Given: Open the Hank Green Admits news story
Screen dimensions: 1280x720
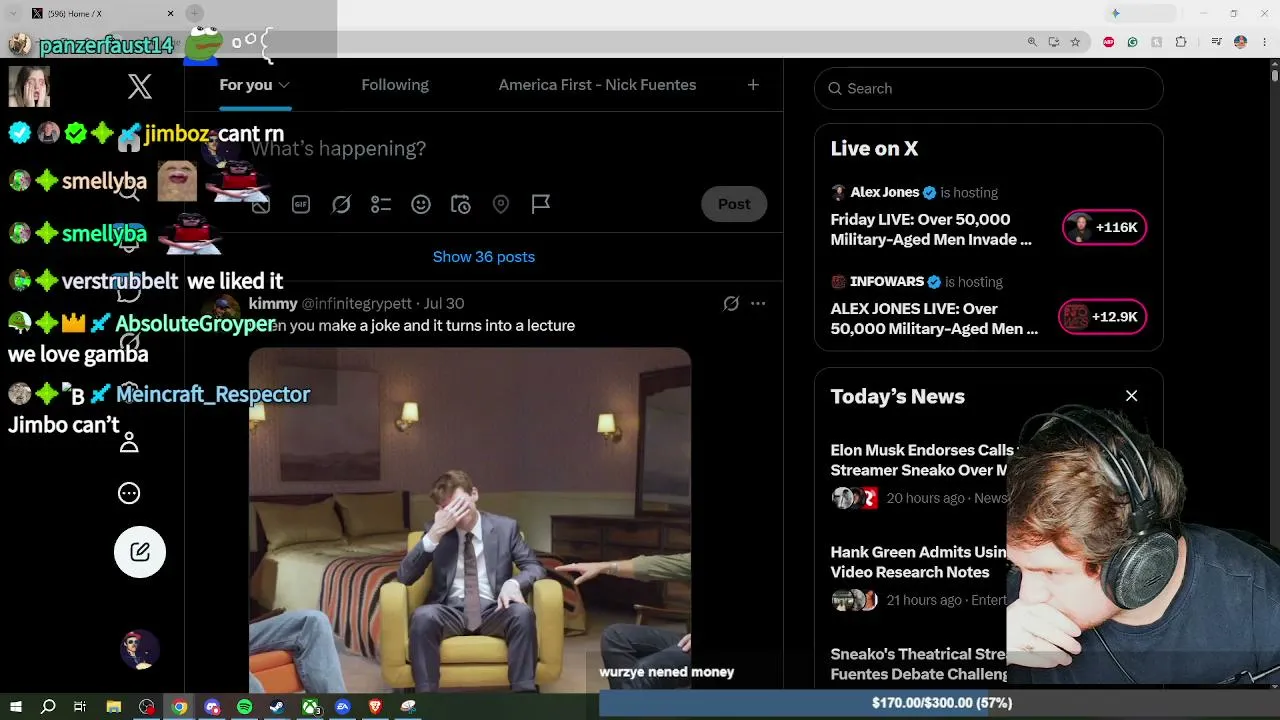Looking at the screenshot, I should point(919,562).
